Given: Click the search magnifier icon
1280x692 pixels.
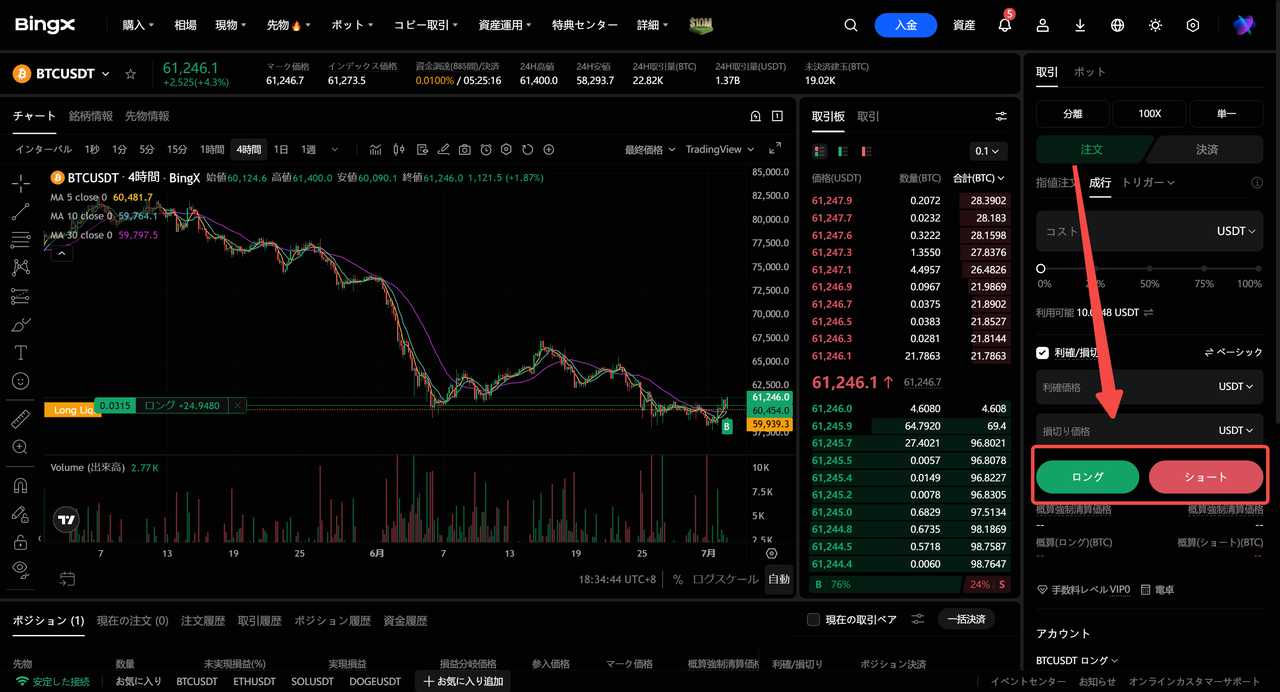Looking at the screenshot, I should coord(851,25).
